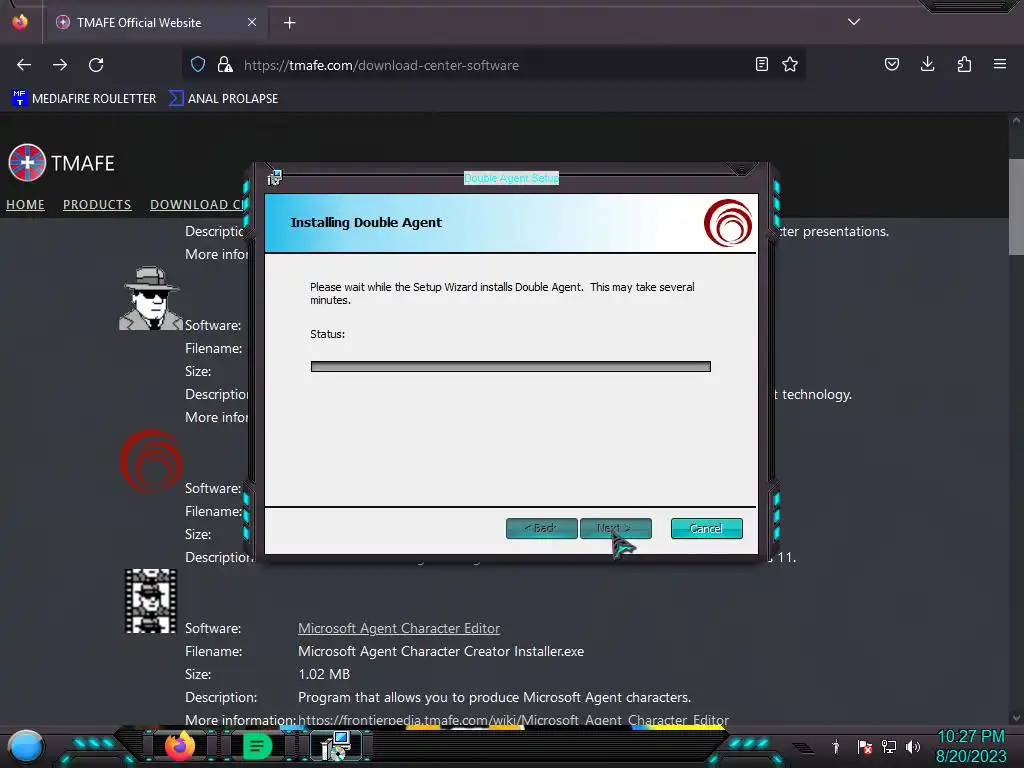Click the TMAFE site logo
Screen dimensions: 1024x768
(61, 163)
